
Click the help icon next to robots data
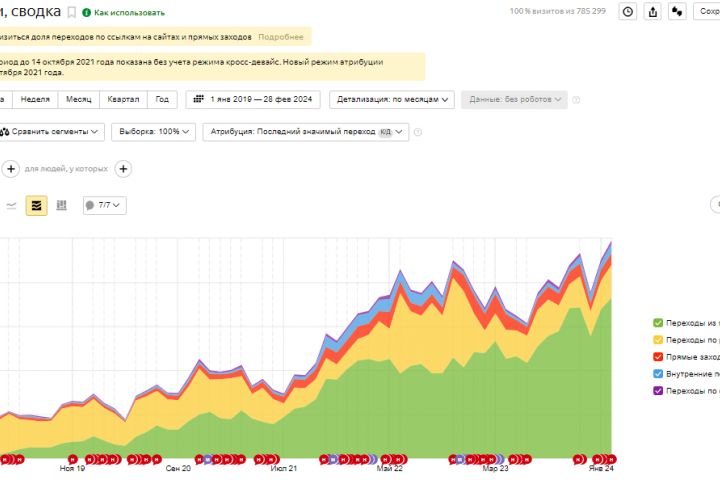click(x=576, y=100)
